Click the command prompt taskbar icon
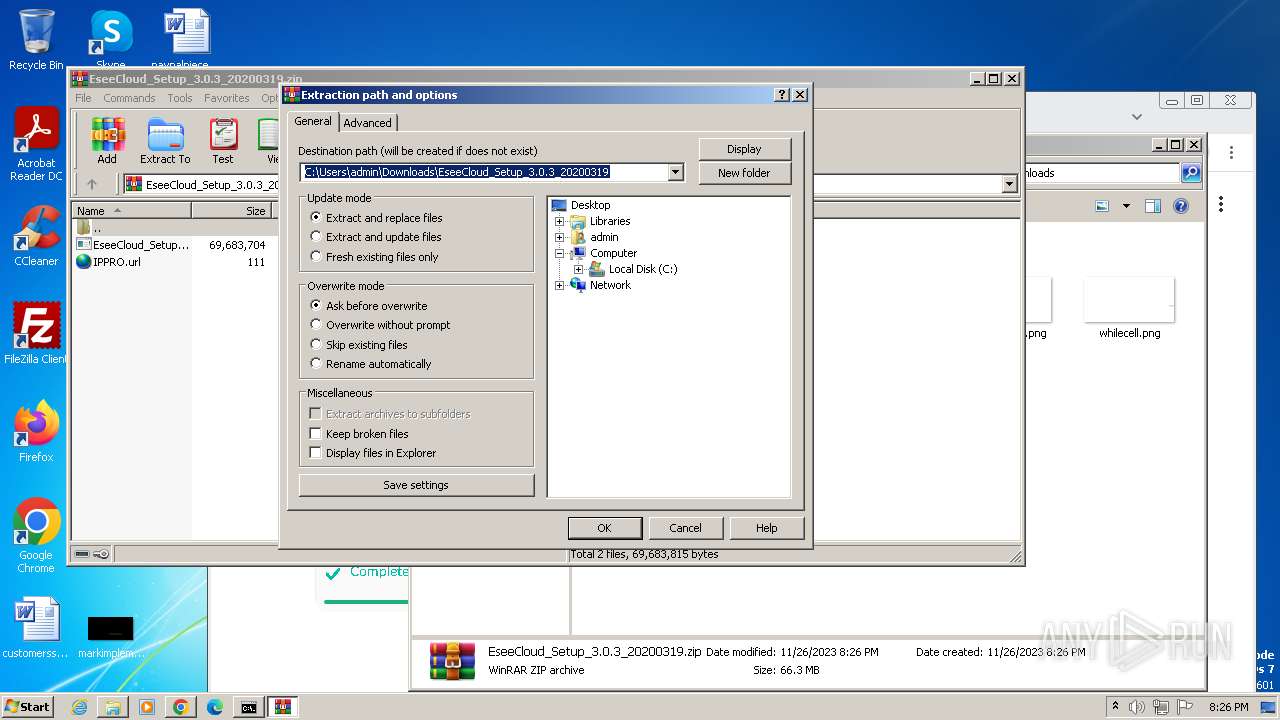The height and width of the screenshot is (720, 1280). click(x=249, y=707)
